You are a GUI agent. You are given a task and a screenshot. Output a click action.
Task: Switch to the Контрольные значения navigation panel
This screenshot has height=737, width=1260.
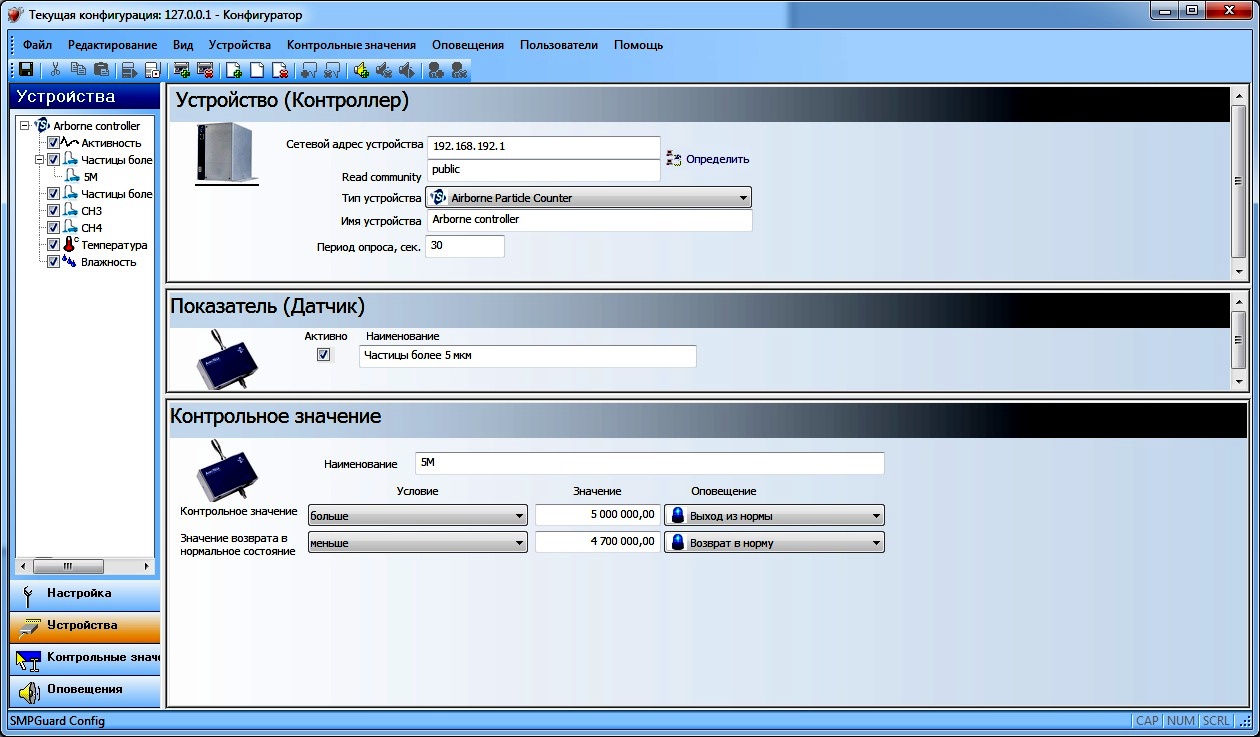pyautogui.click(x=85, y=657)
